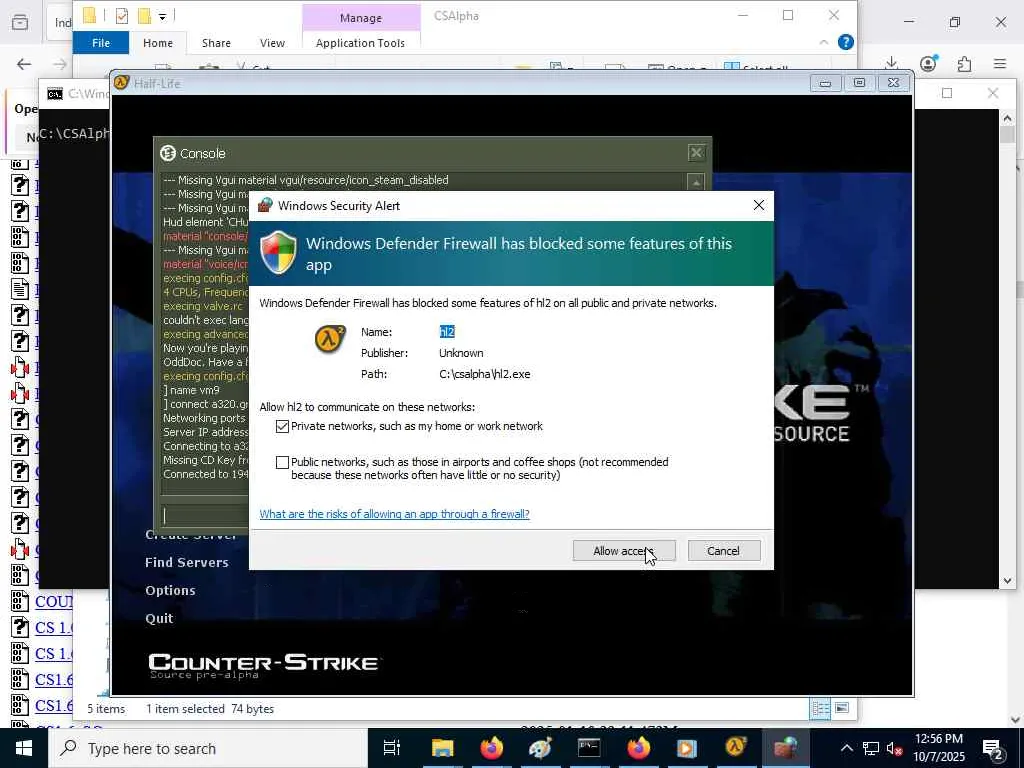Open Half-Life lambda taskbar icon
The height and width of the screenshot is (768, 1024).
click(736, 748)
